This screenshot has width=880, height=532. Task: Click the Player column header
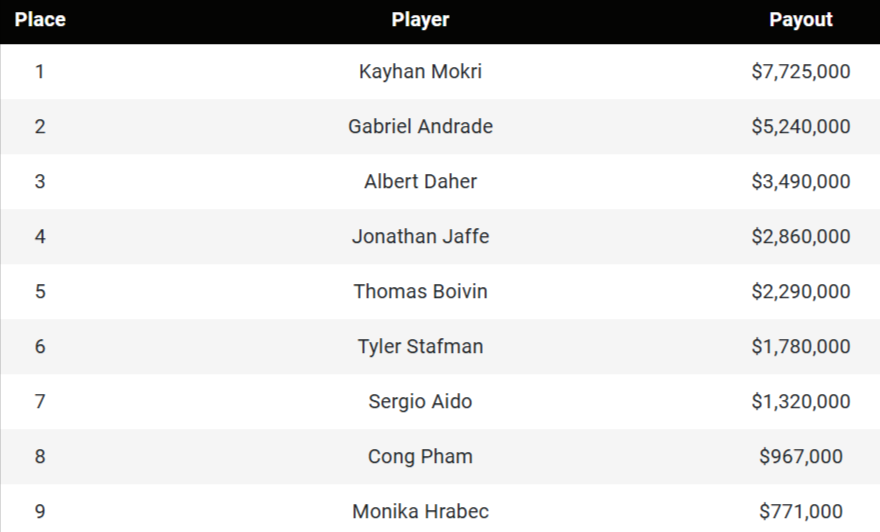pyautogui.click(x=420, y=20)
